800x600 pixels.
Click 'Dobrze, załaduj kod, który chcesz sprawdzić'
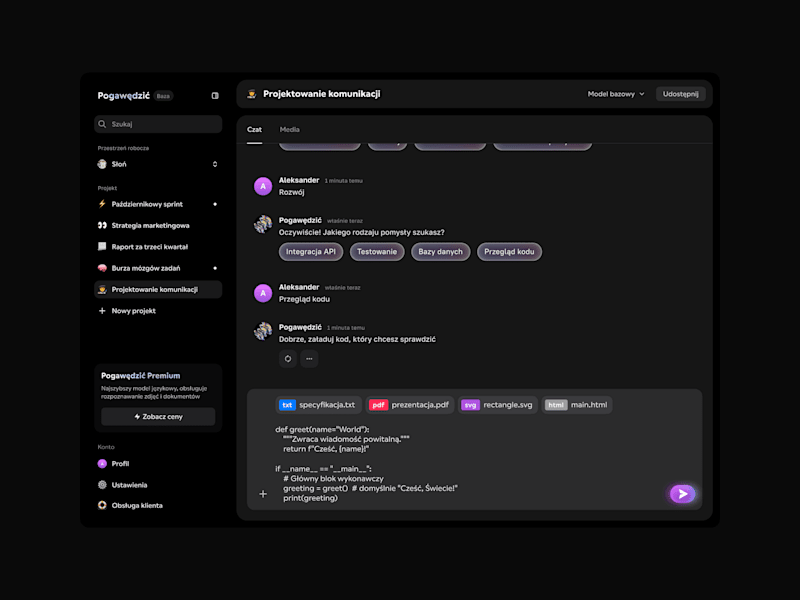click(357, 339)
